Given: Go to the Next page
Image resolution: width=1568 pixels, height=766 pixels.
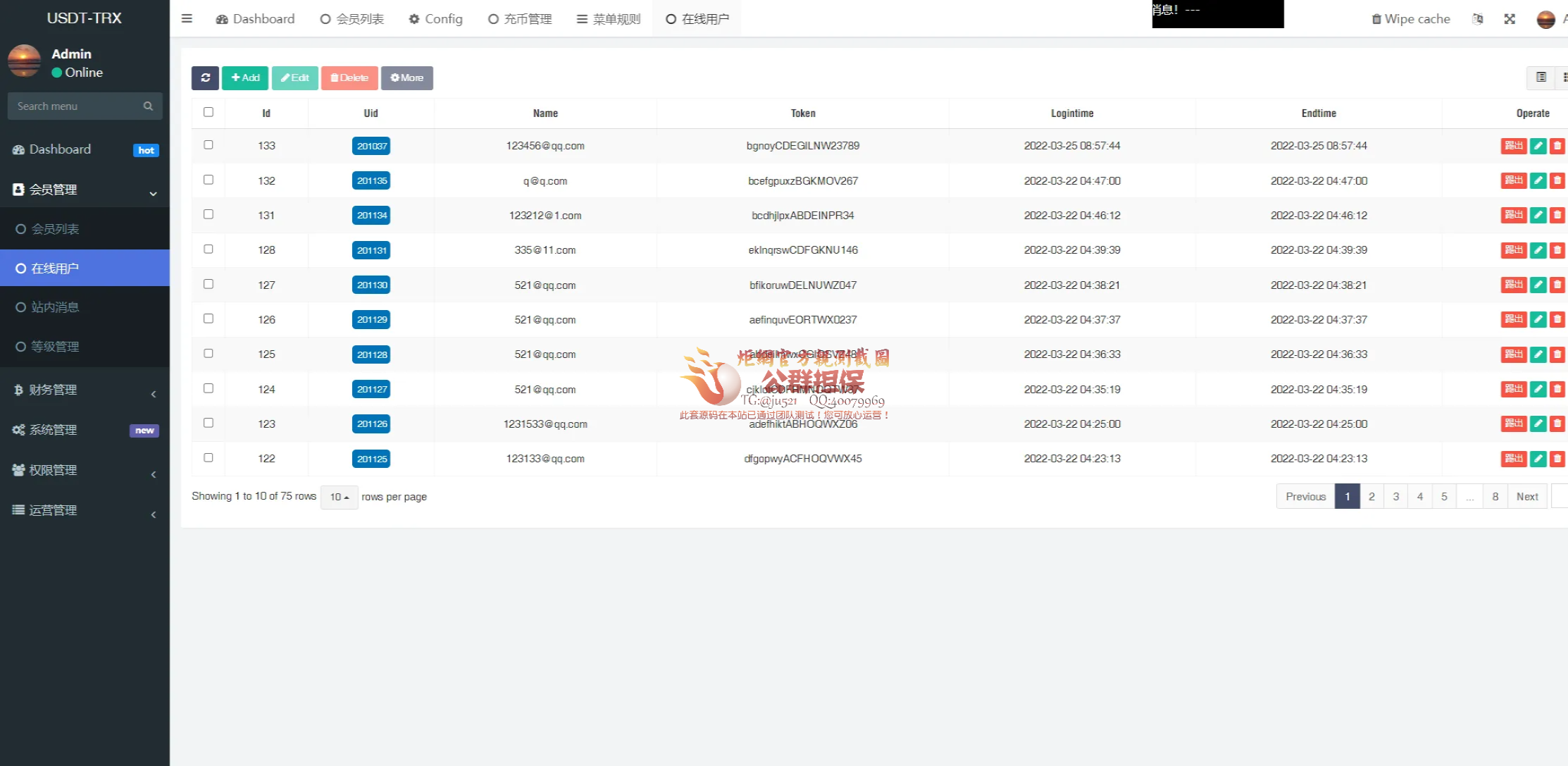Looking at the screenshot, I should pos(1526,497).
